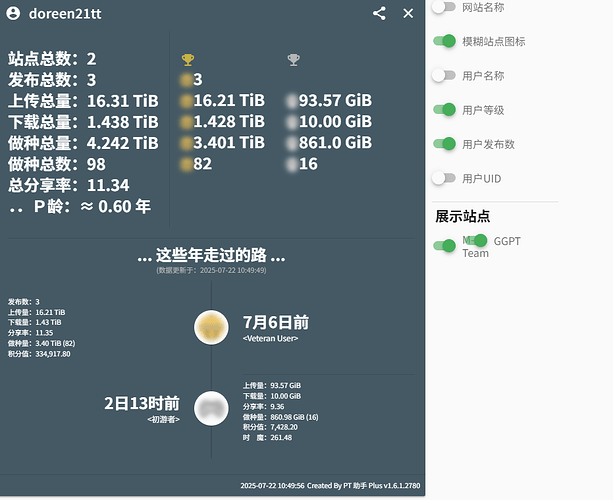The image size is (613, 500).
Task: Click blurred gold site icon beside 82
Action: tap(186, 164)
